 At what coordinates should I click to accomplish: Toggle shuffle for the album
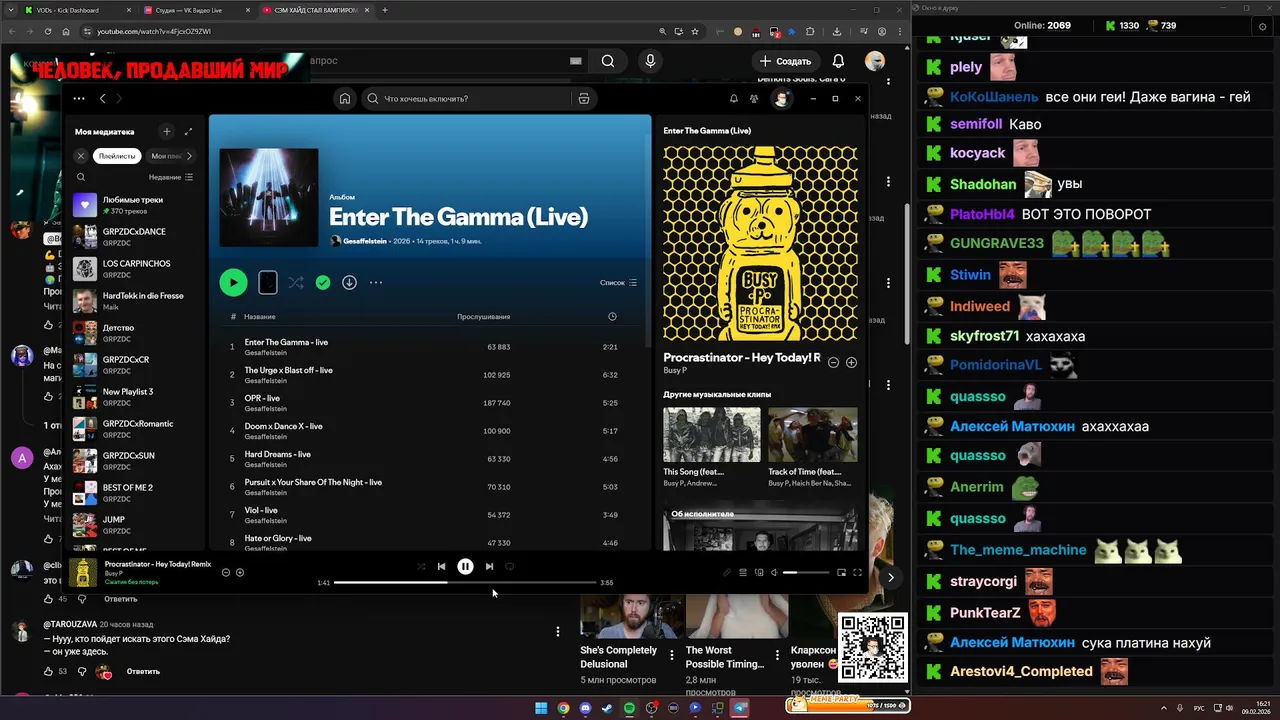[x=296, y=283]
